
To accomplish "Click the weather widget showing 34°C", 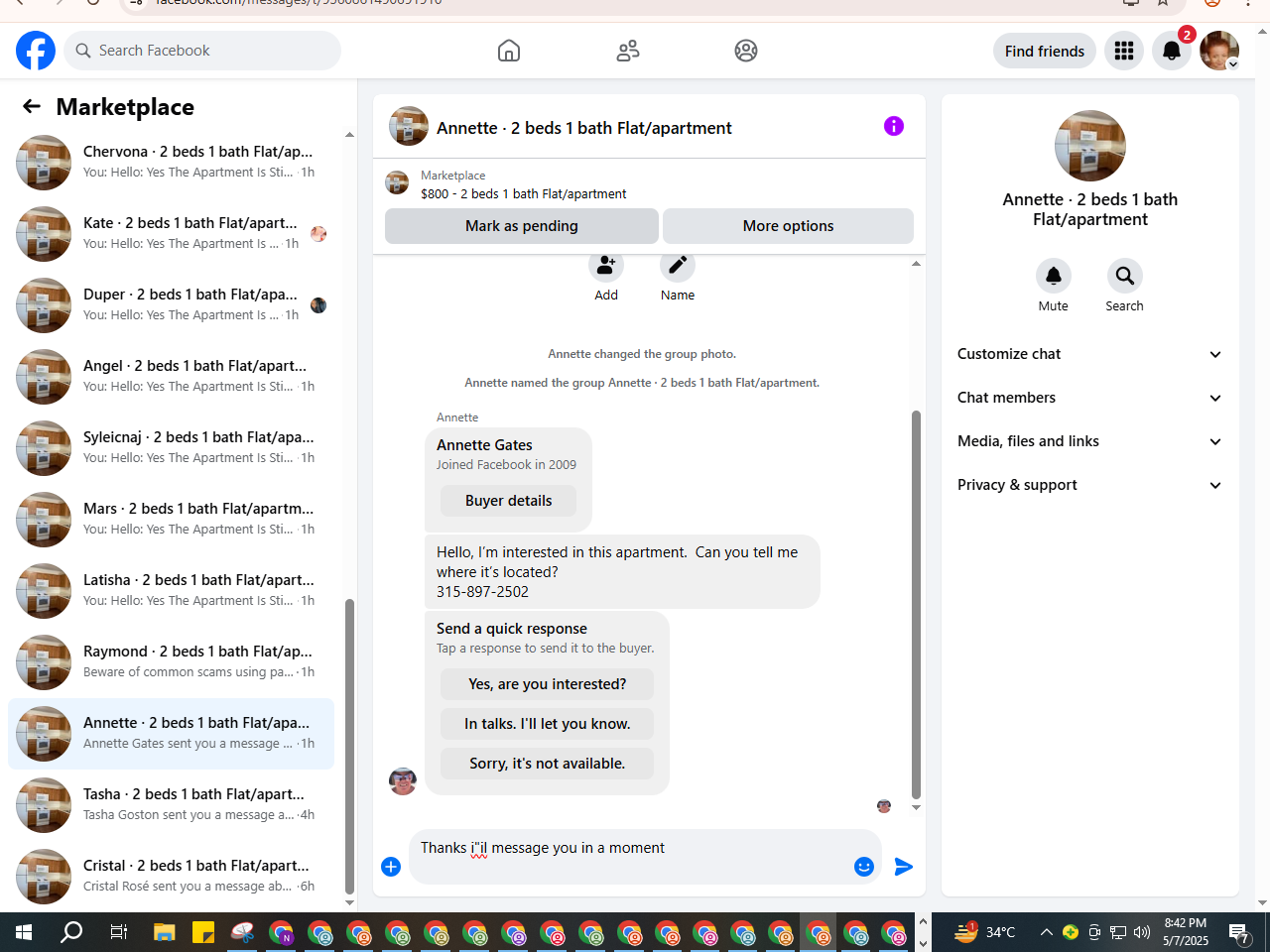I will (984, 932).
